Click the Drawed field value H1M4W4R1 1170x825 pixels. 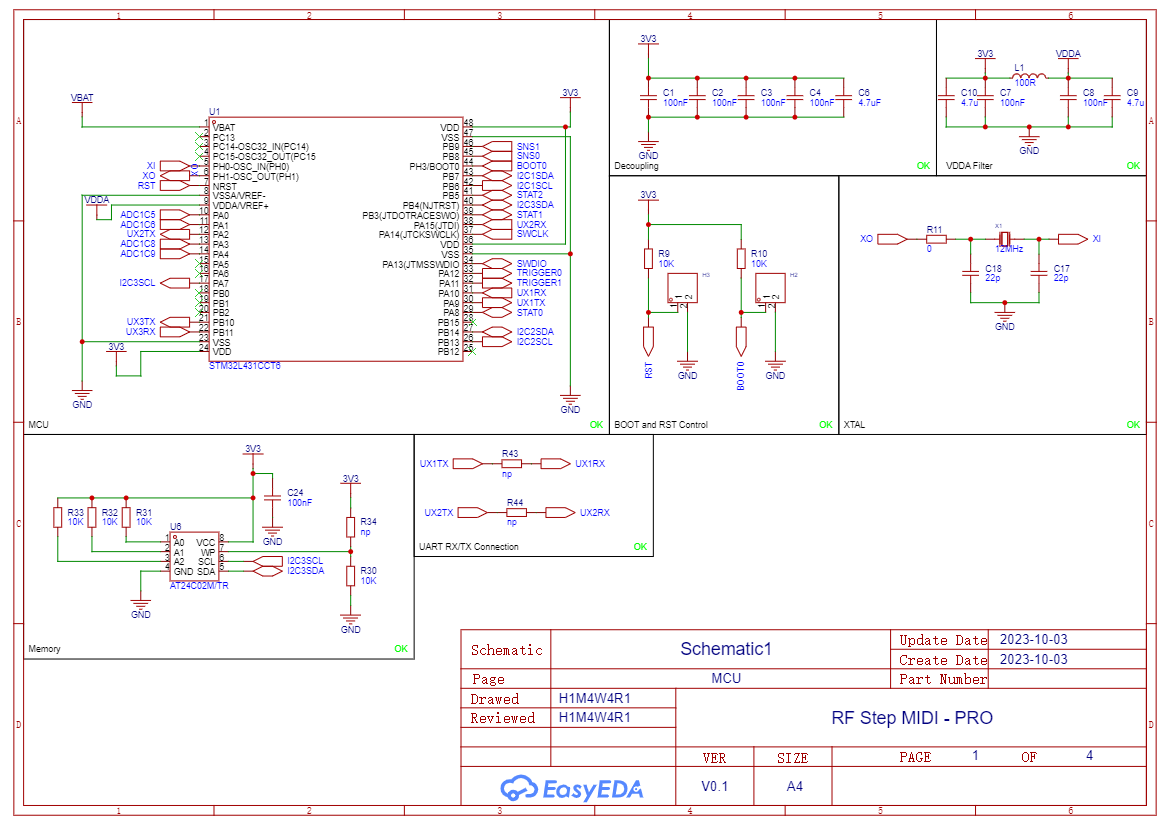[x=595, y=698]
